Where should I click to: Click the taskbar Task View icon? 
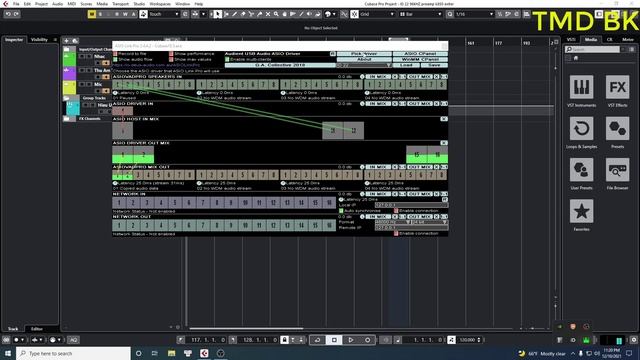click(x=155, y=353)
